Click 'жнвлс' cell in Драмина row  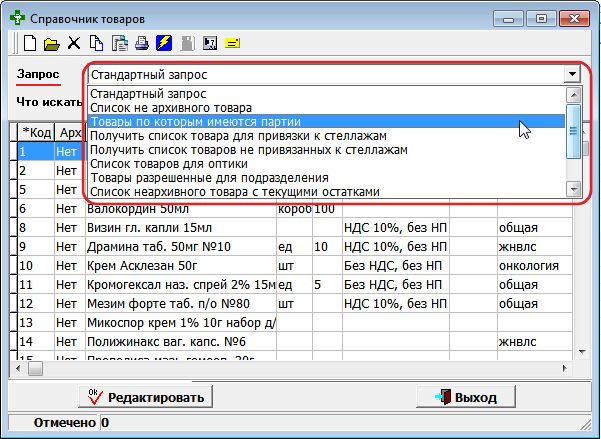[535, 247]
